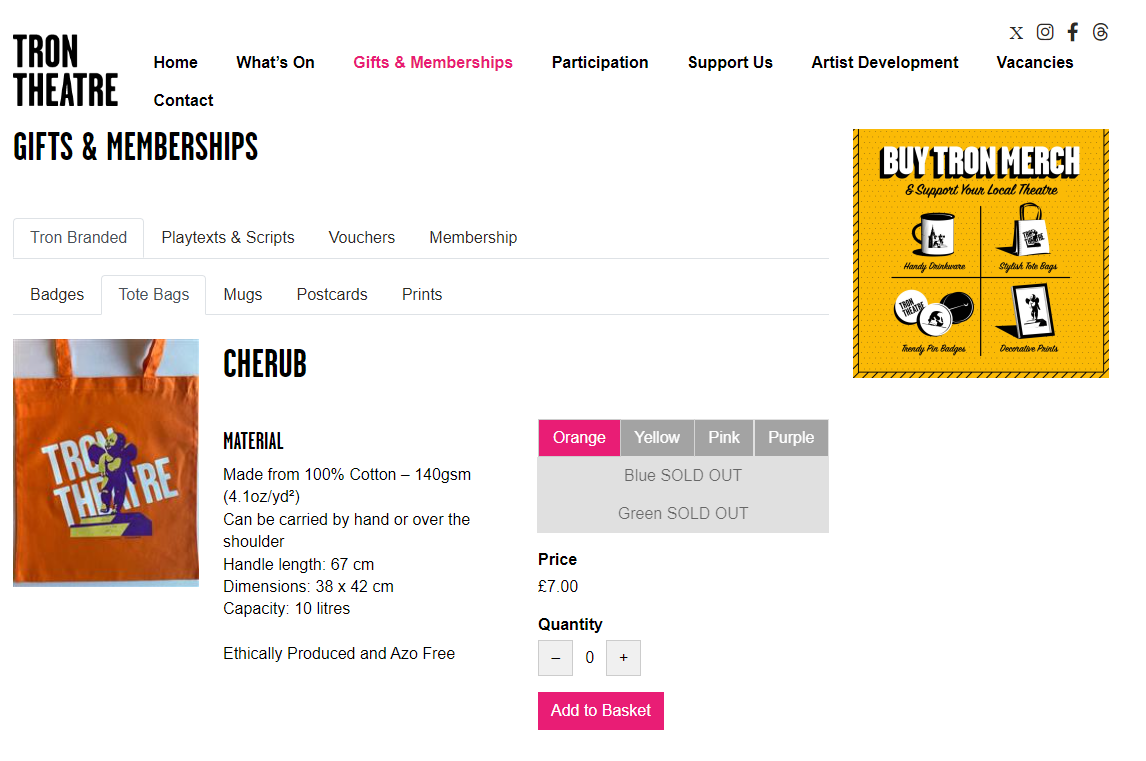1146x761 pixels.
Task: Choose the Yellow colour option
Action: (x=657, y=437)
